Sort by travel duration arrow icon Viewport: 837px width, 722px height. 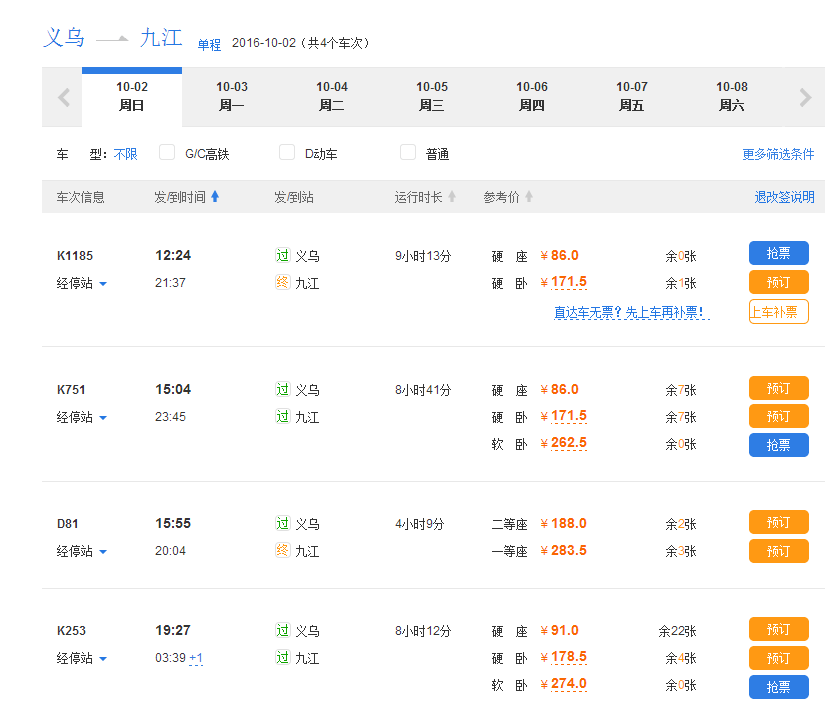(x=452, y=196)
